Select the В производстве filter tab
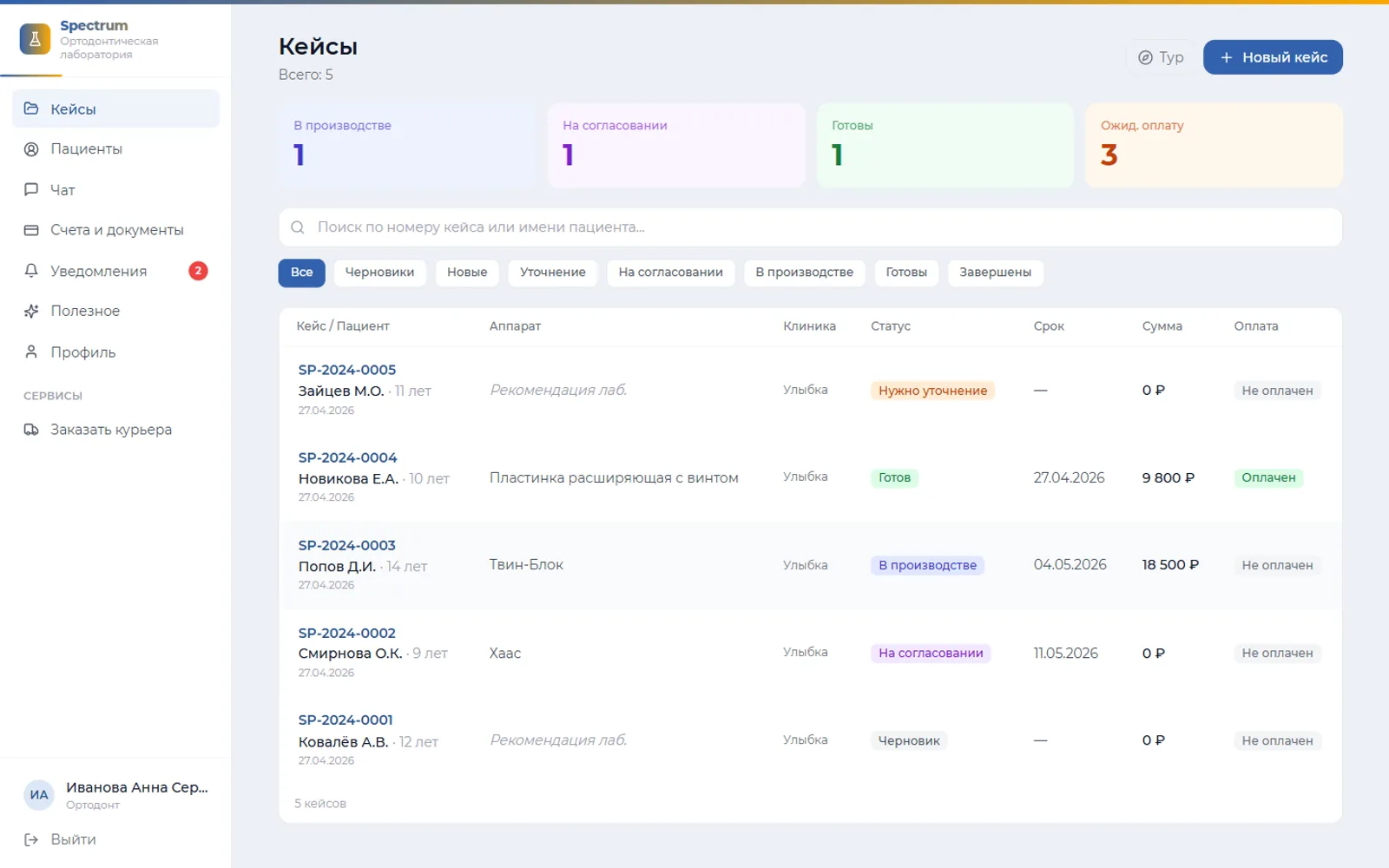 [805, 273]
